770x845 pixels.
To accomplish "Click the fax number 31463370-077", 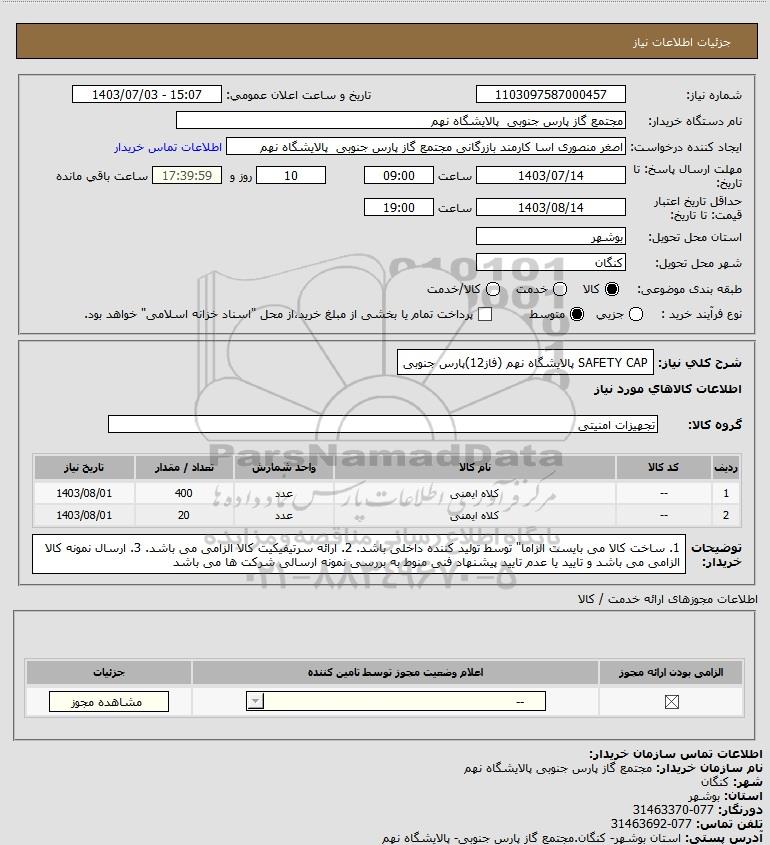I will pos(673,809).
